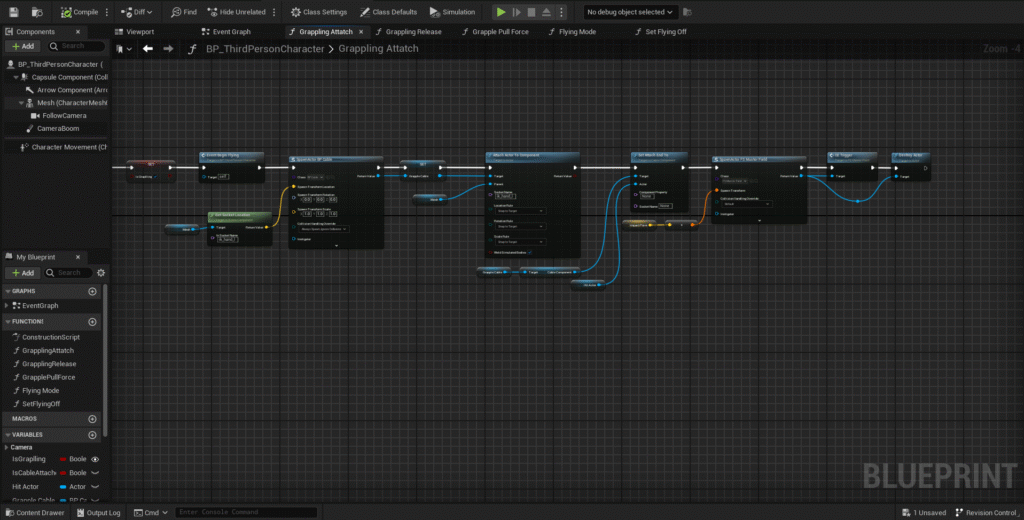Click the Find button
Screen dimensions: 1024x520
pos(184,12)
